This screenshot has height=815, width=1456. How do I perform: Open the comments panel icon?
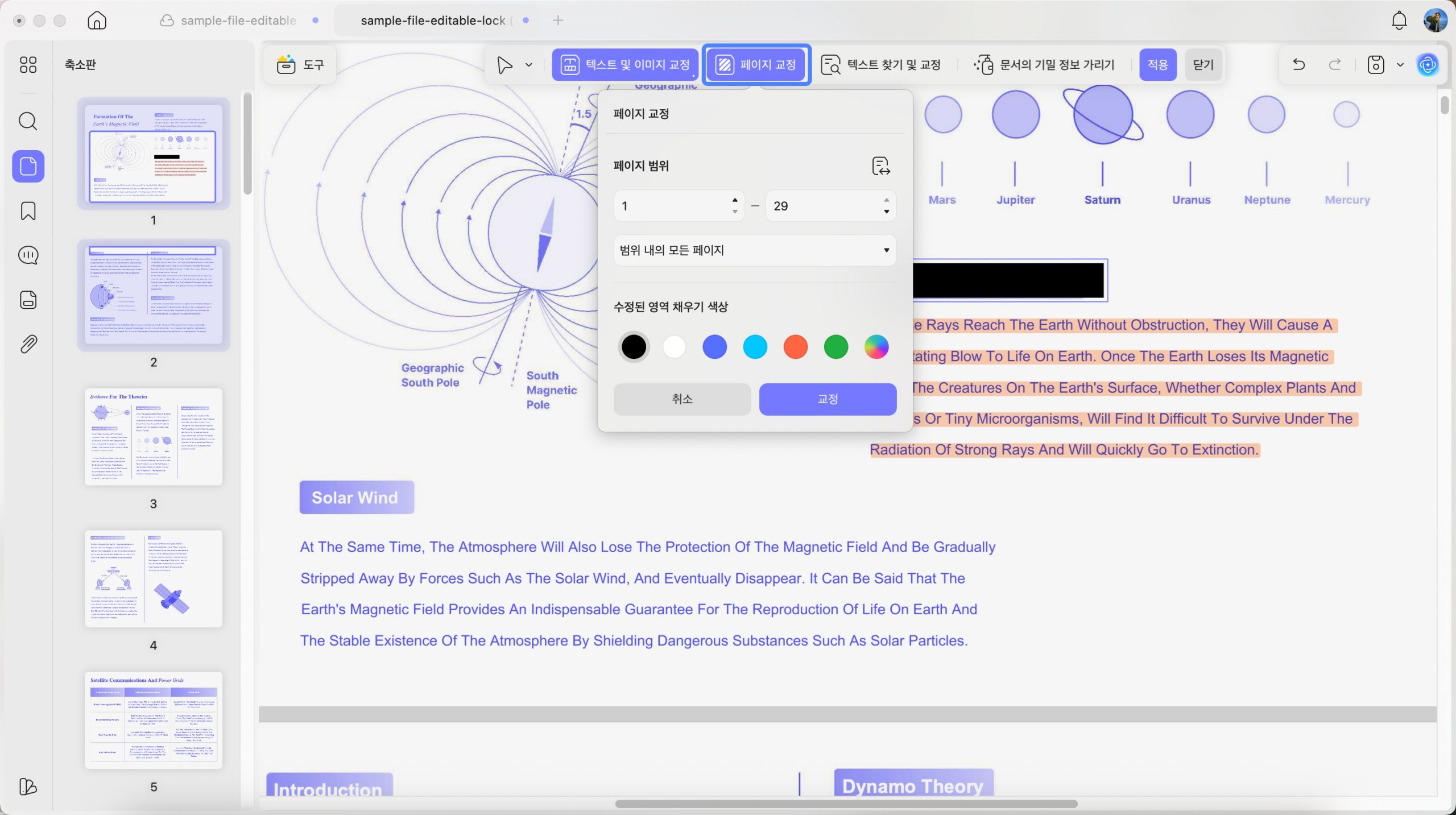(x=28, y=255)
